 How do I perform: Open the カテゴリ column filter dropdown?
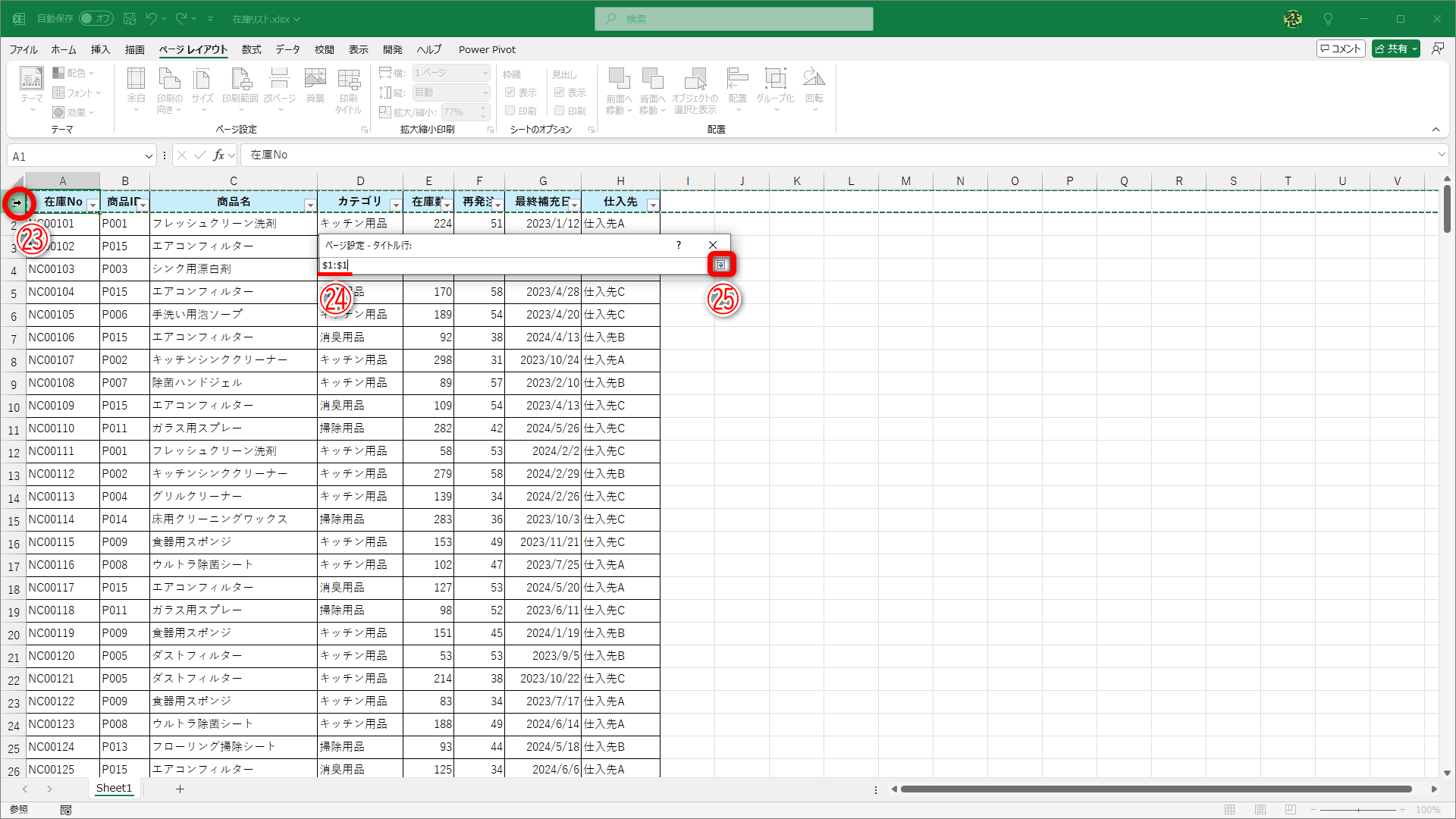pos(395,204)
